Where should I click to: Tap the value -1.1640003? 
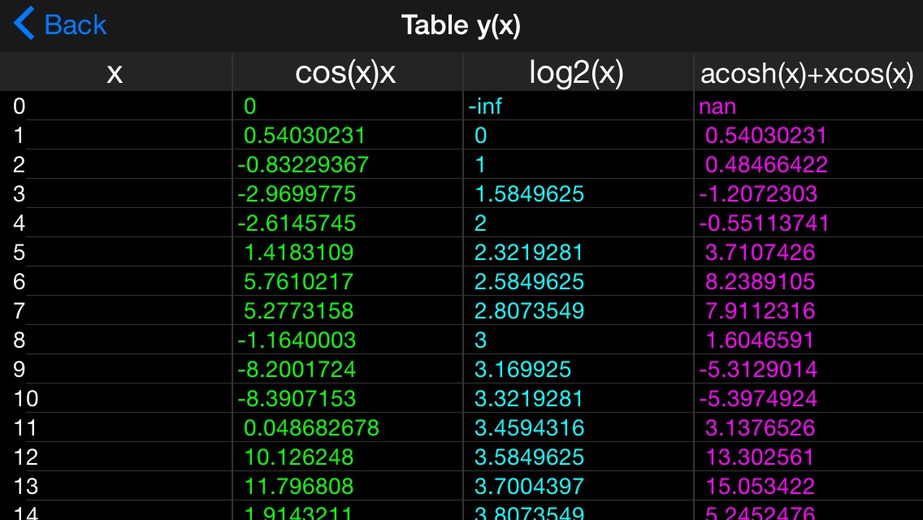(x=297, y=340)
